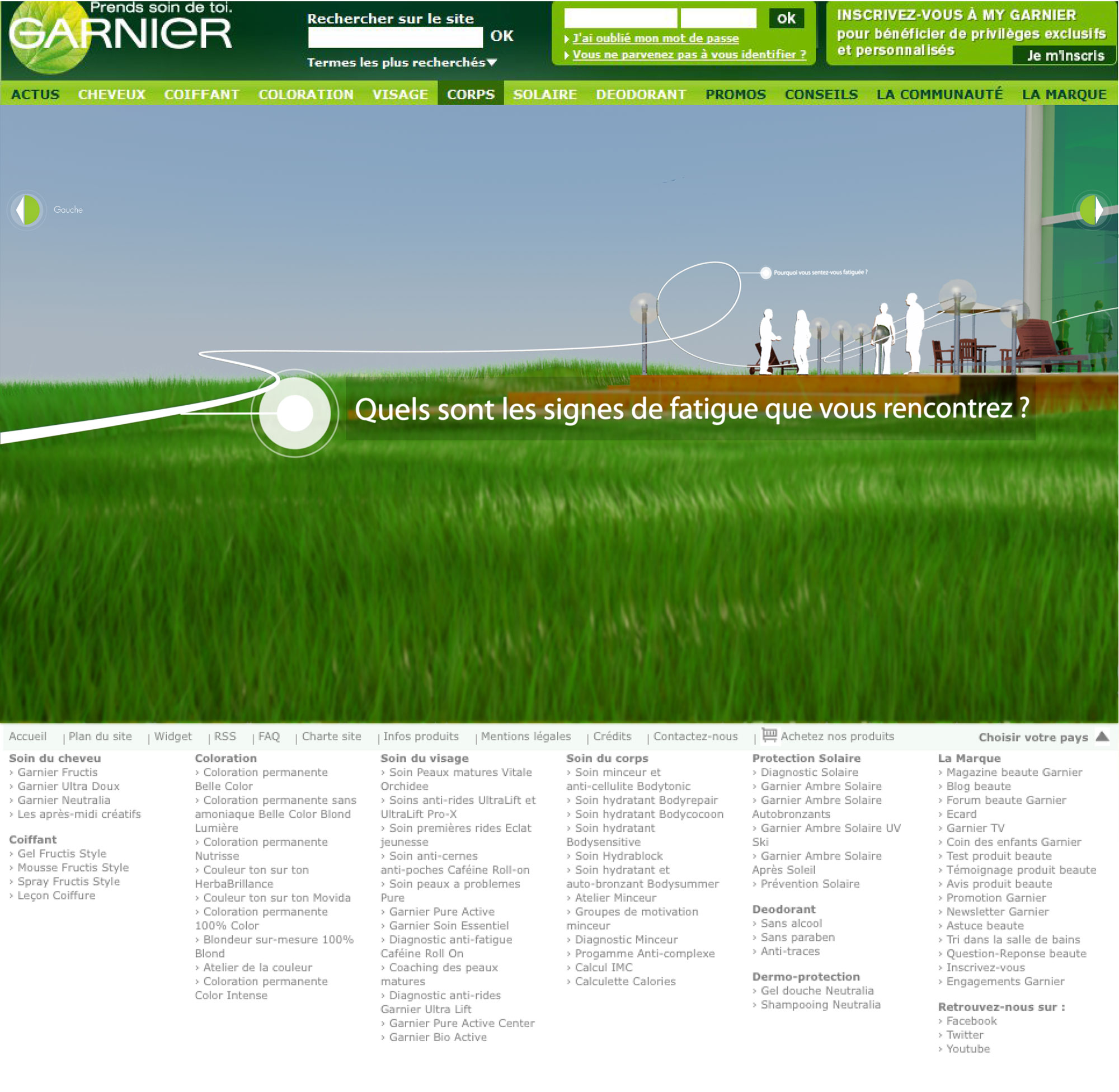1119x1092 pixels.
Task: Click the RSS footer link
Action: pos(225,736)
